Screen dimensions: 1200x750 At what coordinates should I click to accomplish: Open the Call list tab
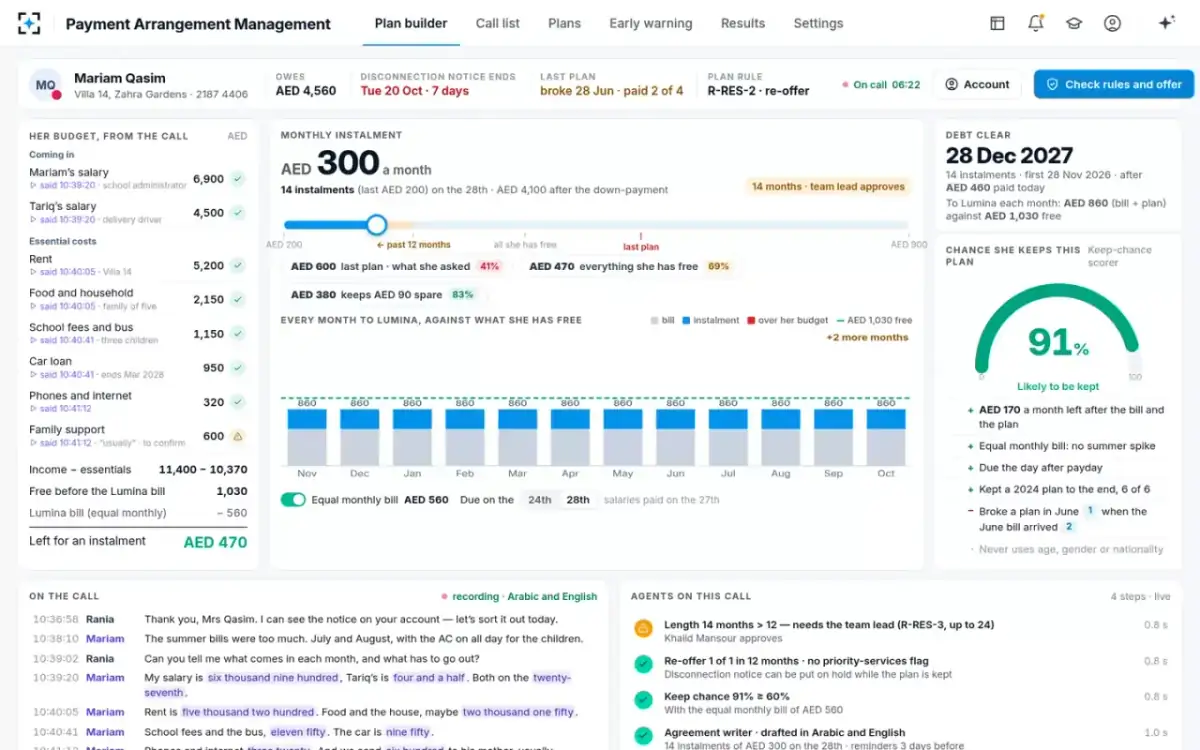[x=498, y=23]
